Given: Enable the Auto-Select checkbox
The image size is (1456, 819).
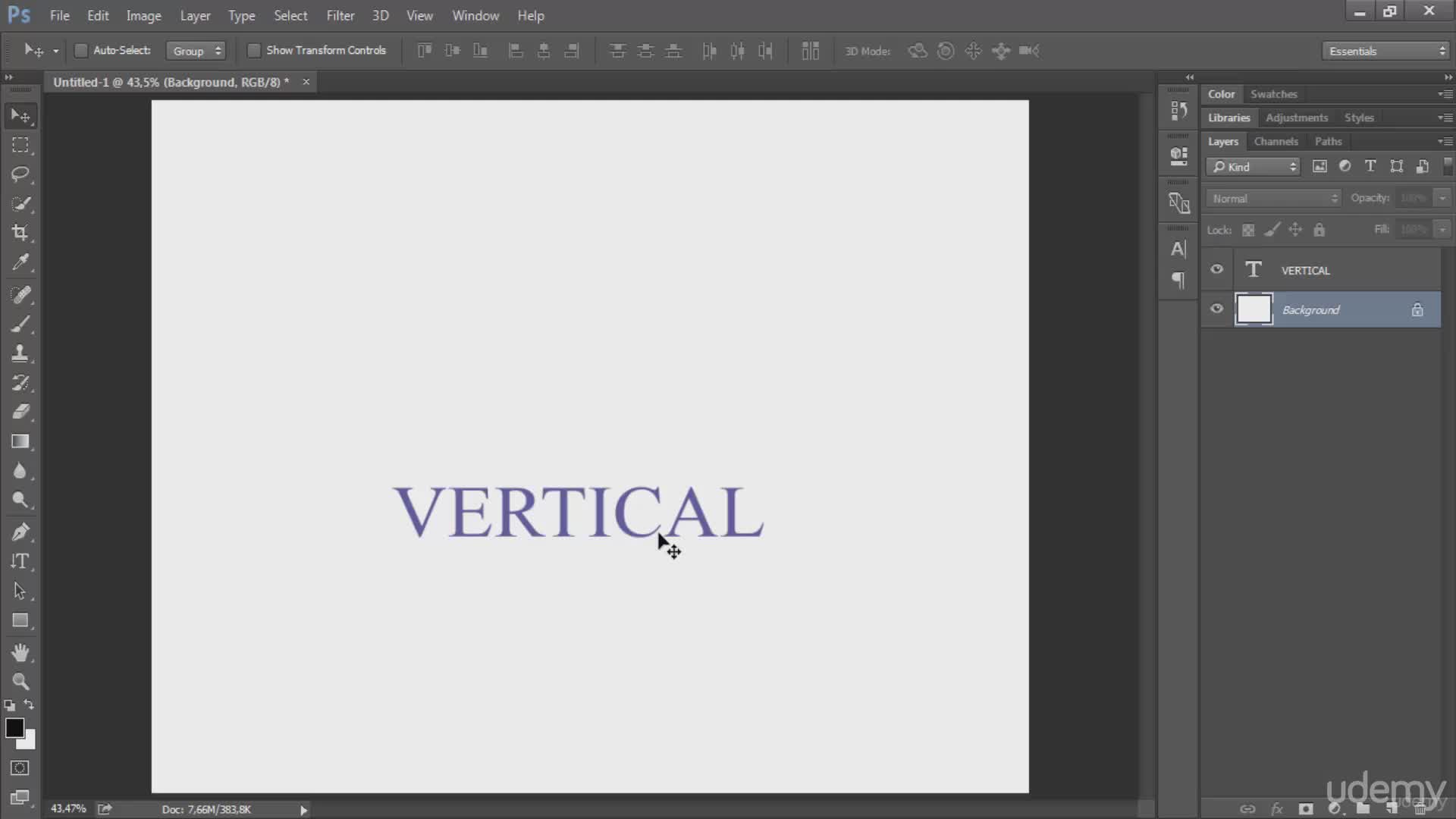Looking at the screenshot, I should tap(80, 51).
